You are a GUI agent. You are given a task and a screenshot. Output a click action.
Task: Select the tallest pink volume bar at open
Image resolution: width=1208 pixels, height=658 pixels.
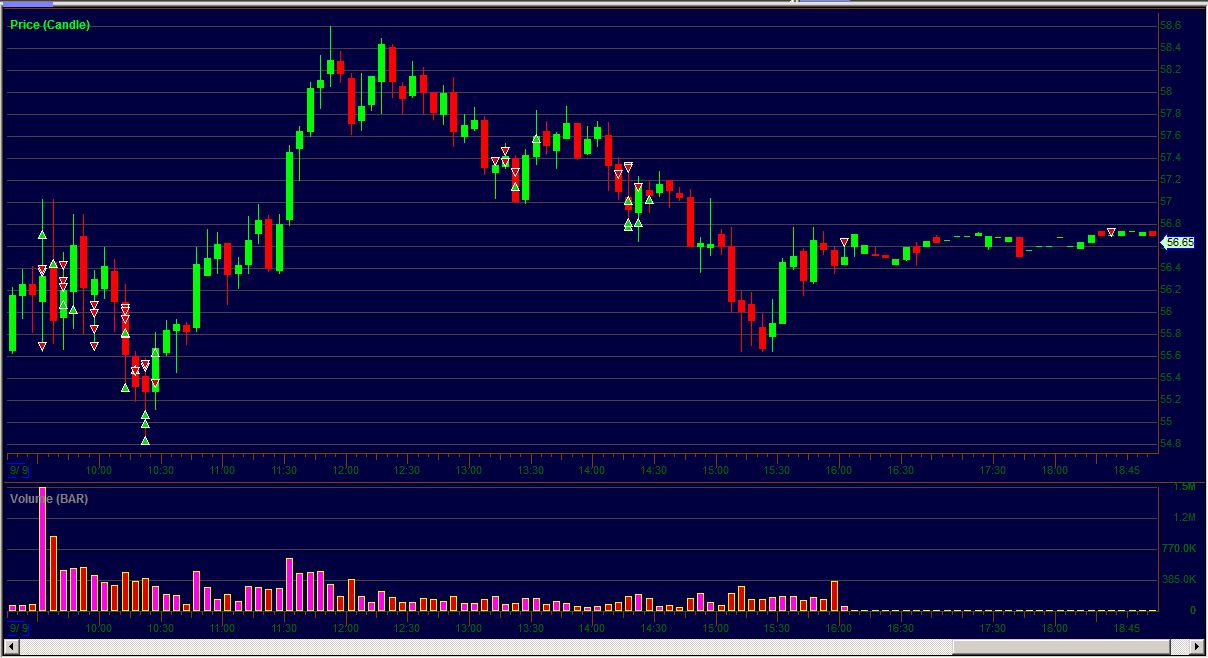(42, 549)
